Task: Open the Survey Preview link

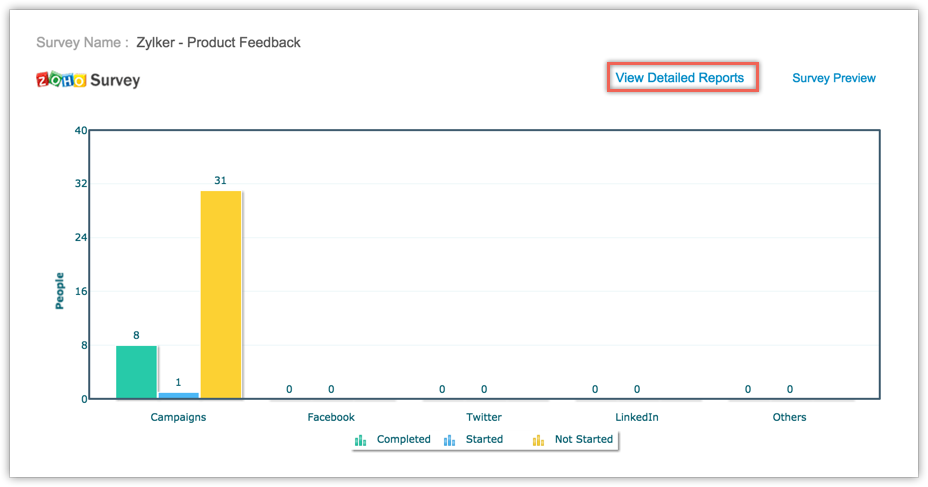Action: tap(833, 78)
